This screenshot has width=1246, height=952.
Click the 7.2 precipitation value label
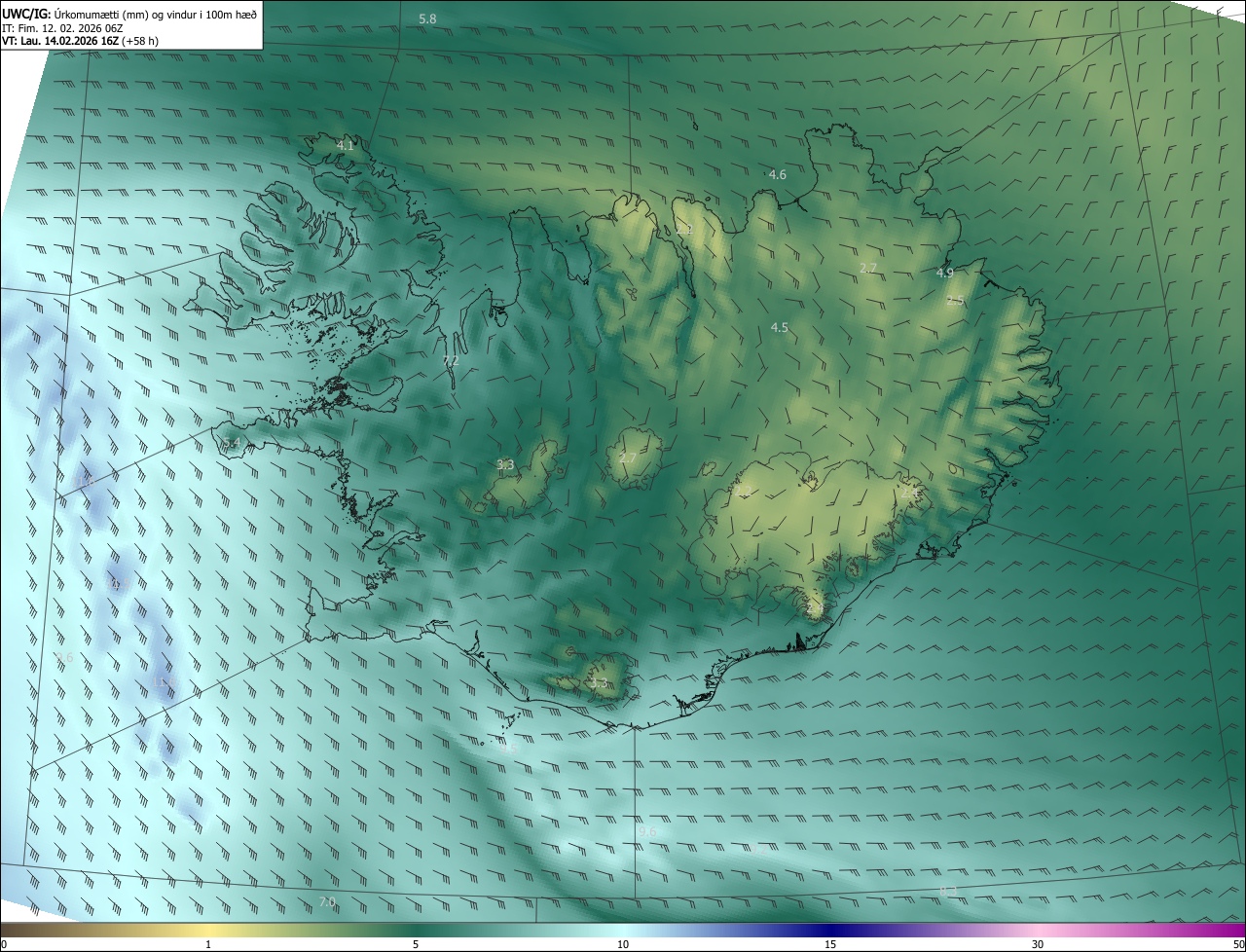pos(451,361)
